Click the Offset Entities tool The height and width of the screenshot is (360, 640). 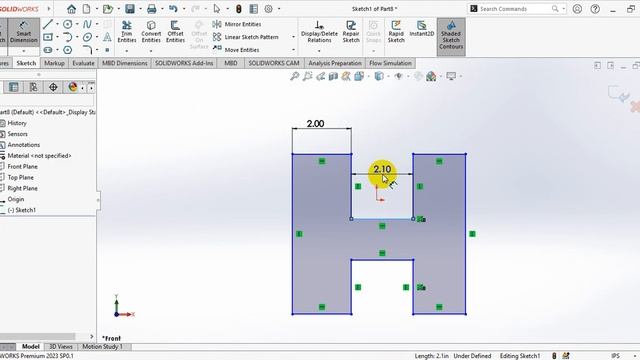pyautogui.click(x=175, y=32)
